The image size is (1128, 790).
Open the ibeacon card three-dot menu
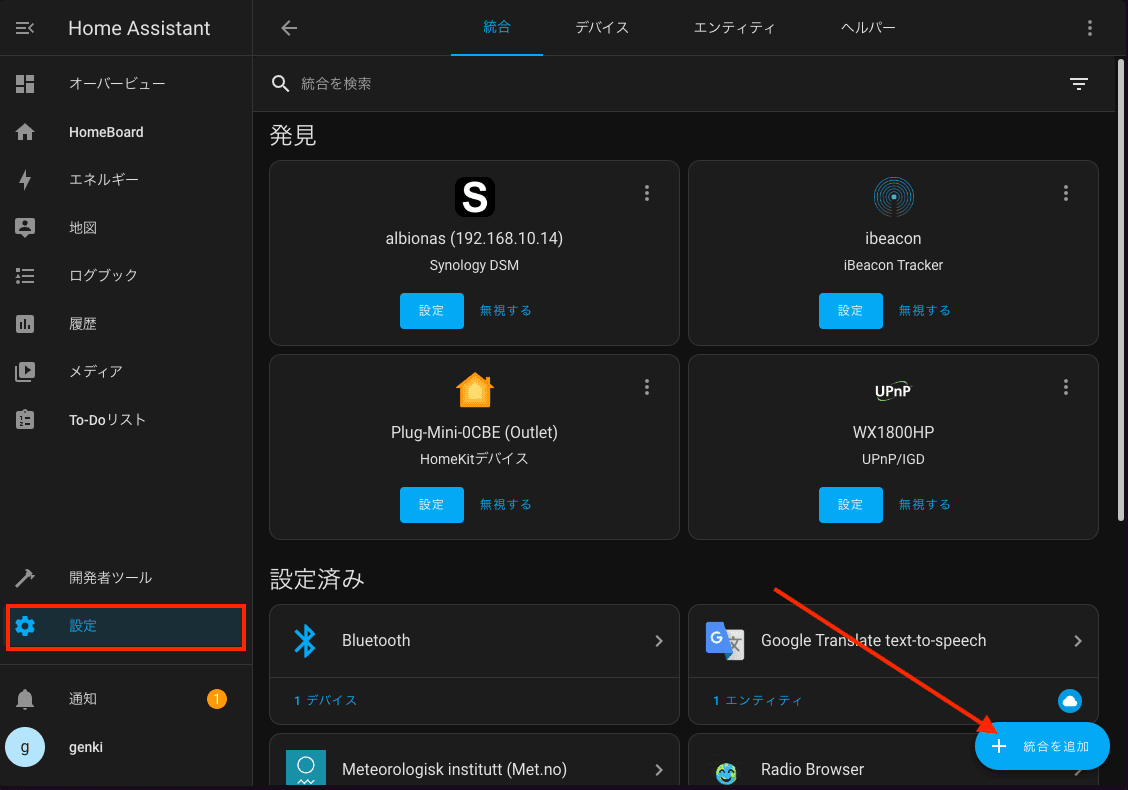(x=1066, y=193)
